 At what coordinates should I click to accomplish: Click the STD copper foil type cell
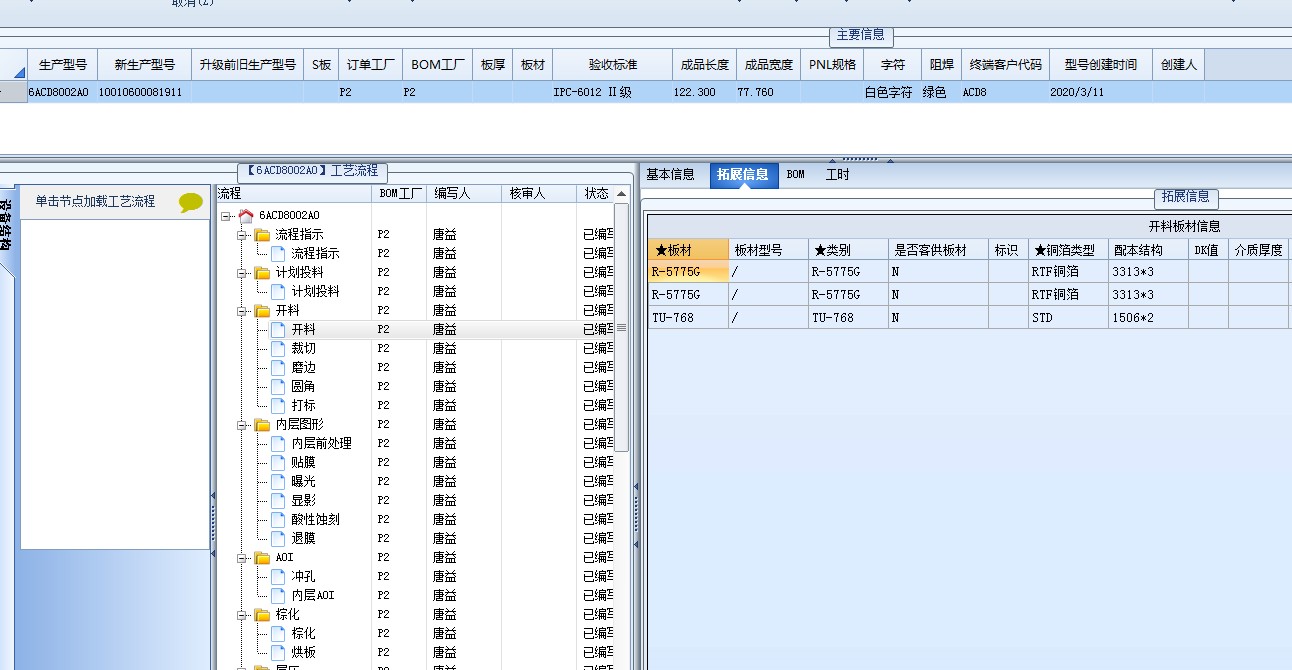click(1068, 317)
